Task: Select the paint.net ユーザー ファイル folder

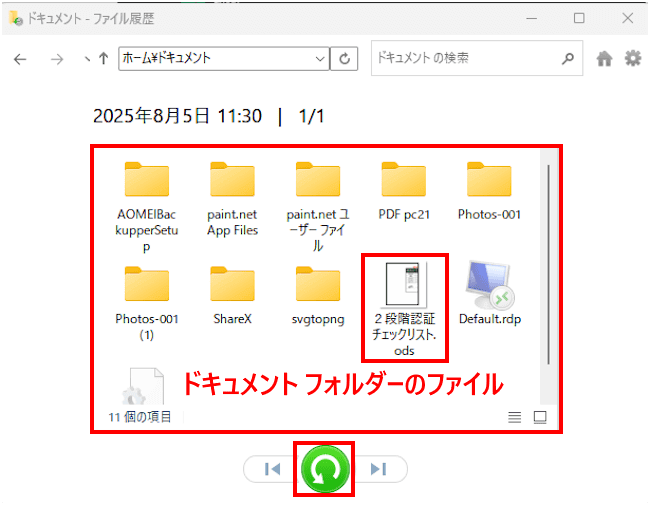Action: tap(318, 207)
